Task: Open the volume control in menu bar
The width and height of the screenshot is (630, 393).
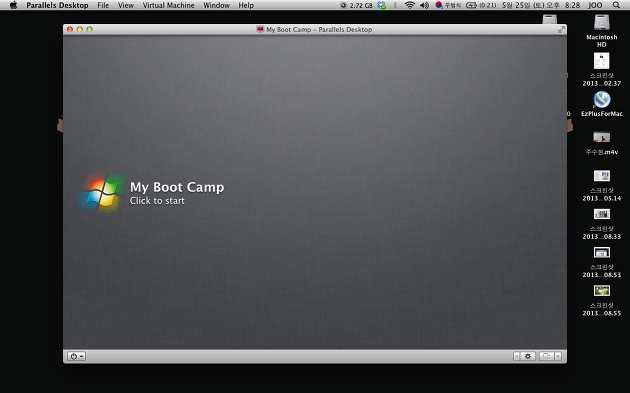Action: (424, 5)
